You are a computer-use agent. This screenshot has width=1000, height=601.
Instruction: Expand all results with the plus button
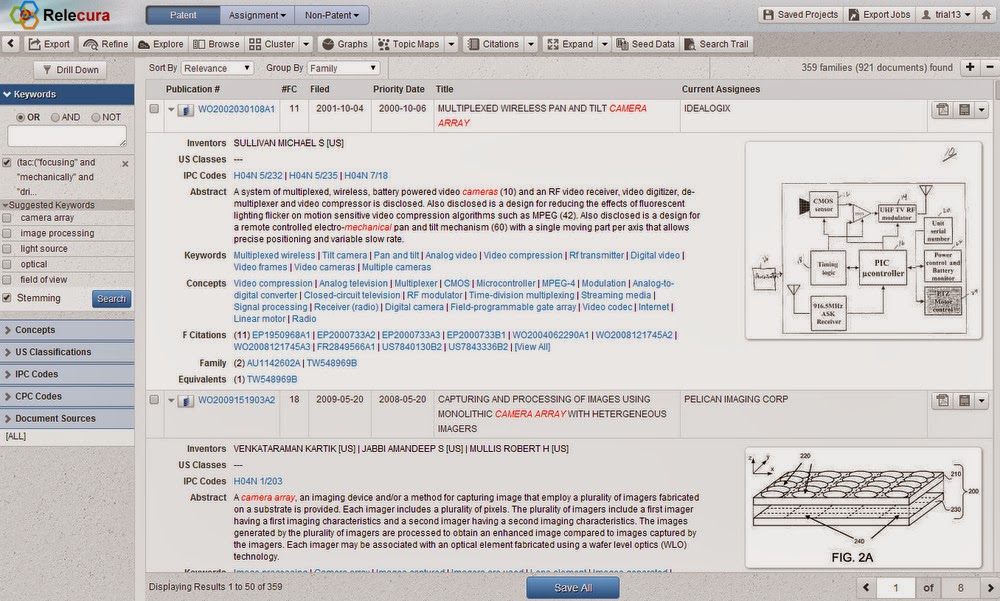969,67
